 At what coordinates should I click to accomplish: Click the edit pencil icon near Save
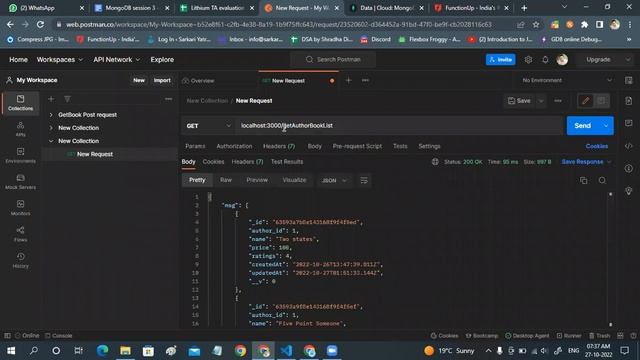(585, 101)
